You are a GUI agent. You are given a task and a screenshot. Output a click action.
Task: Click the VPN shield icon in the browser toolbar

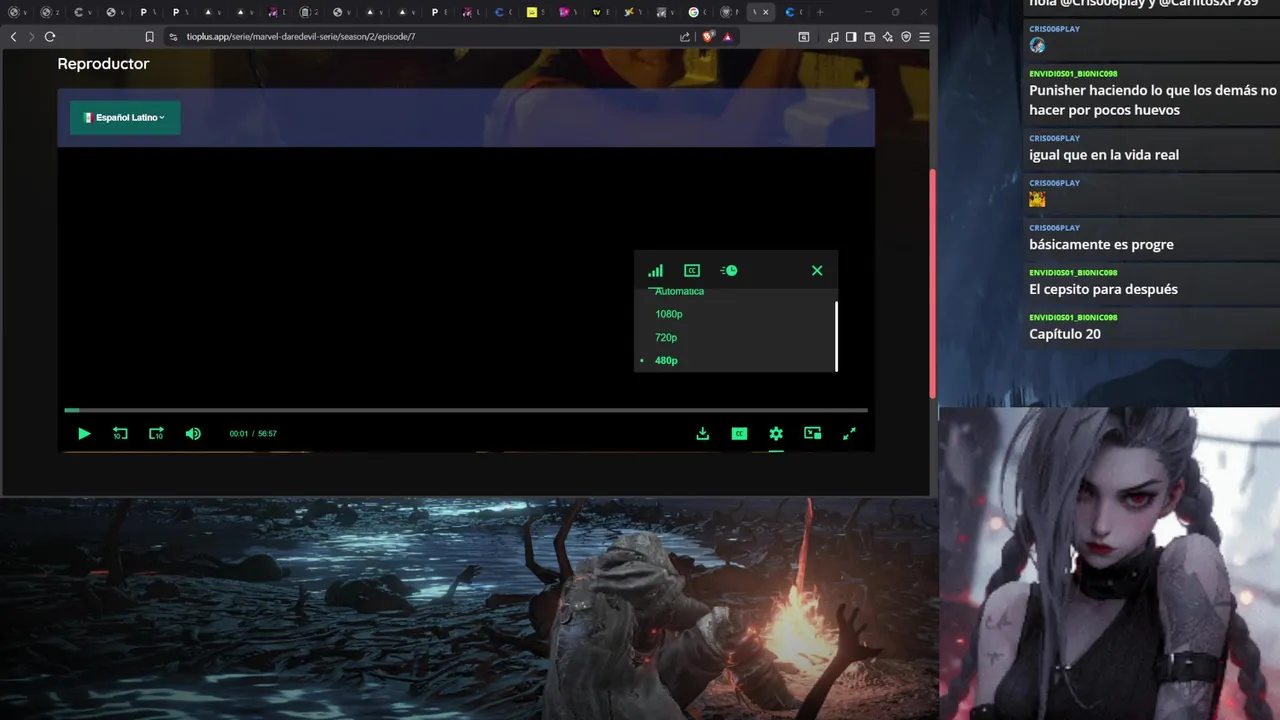906,37
